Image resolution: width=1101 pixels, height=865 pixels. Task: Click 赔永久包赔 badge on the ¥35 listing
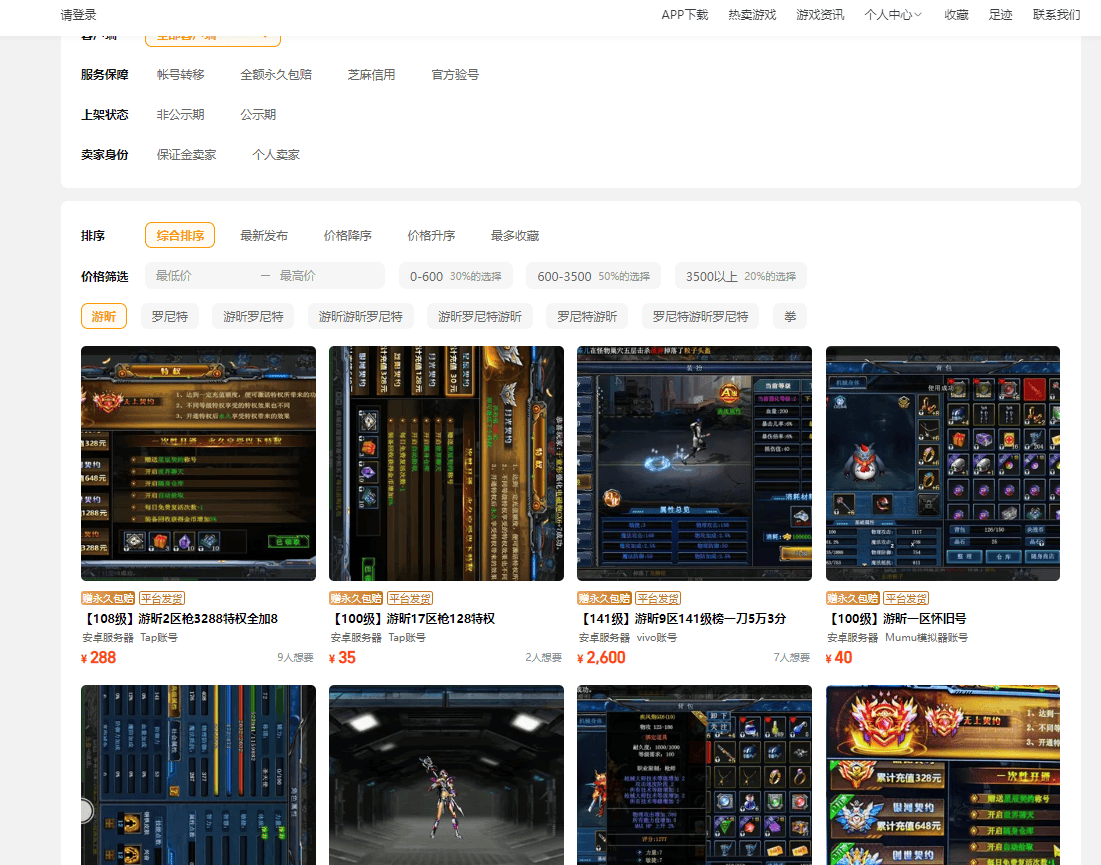point(356,598)
